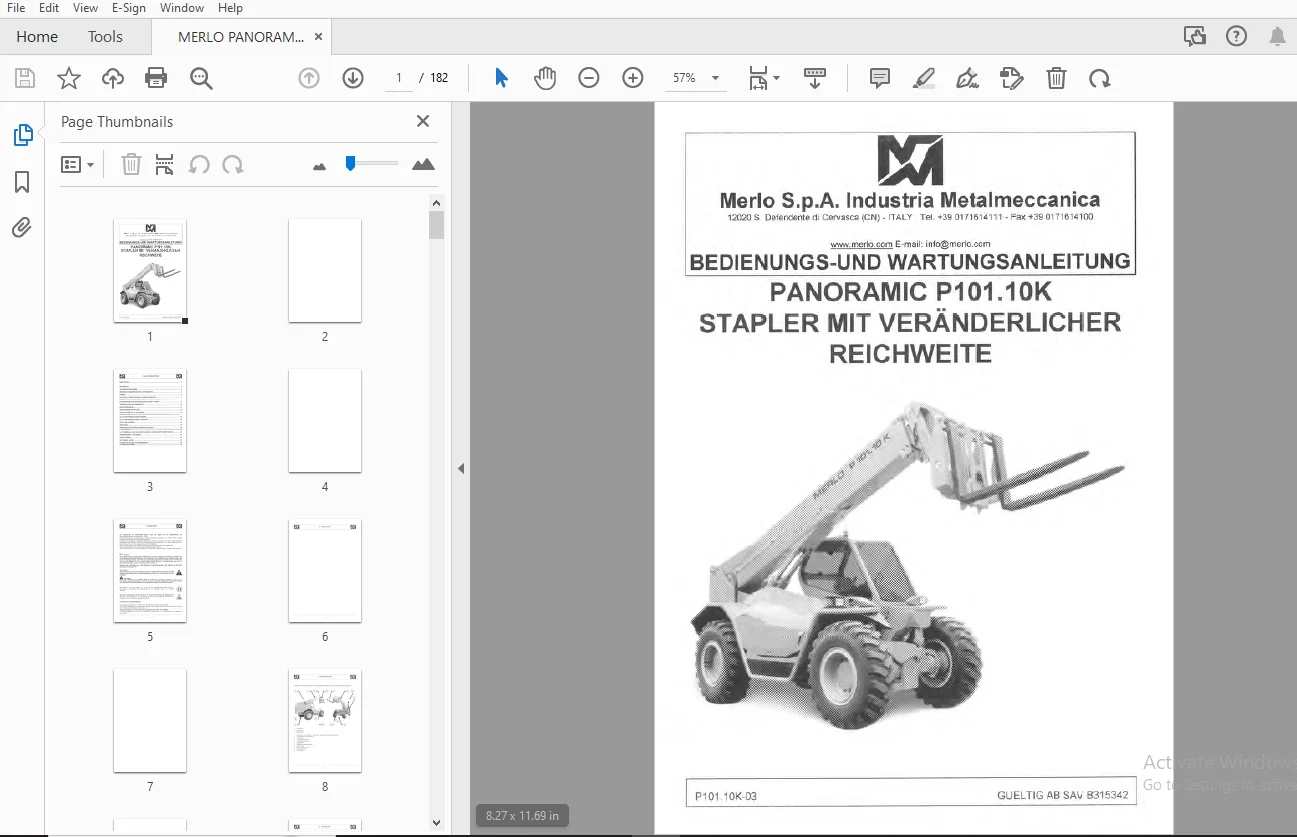
Task: Click the edit stamp tool icon
Action: point(1012,78)
